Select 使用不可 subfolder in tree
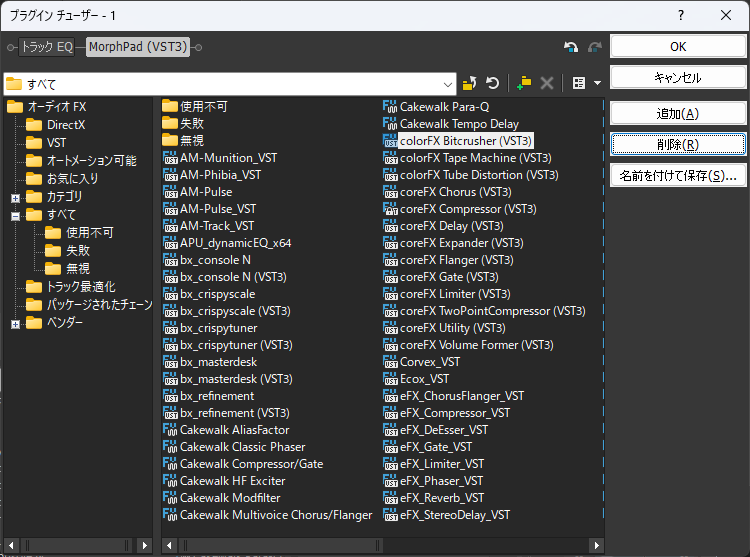The height and width of the screenshot is (557, 750). click(79, 233)
